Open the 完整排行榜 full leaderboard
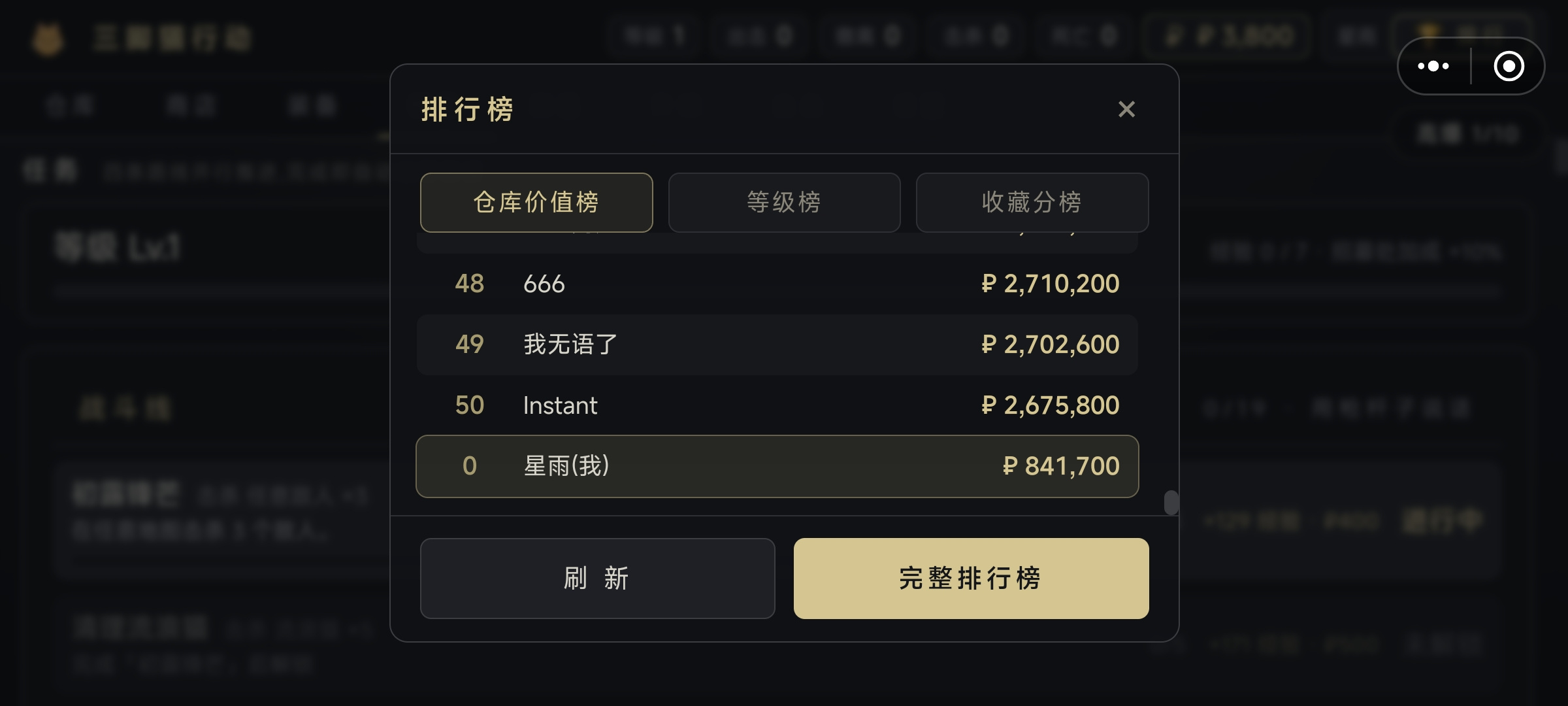The width and height of the screenshot is (1568, 706). [971, 579]
